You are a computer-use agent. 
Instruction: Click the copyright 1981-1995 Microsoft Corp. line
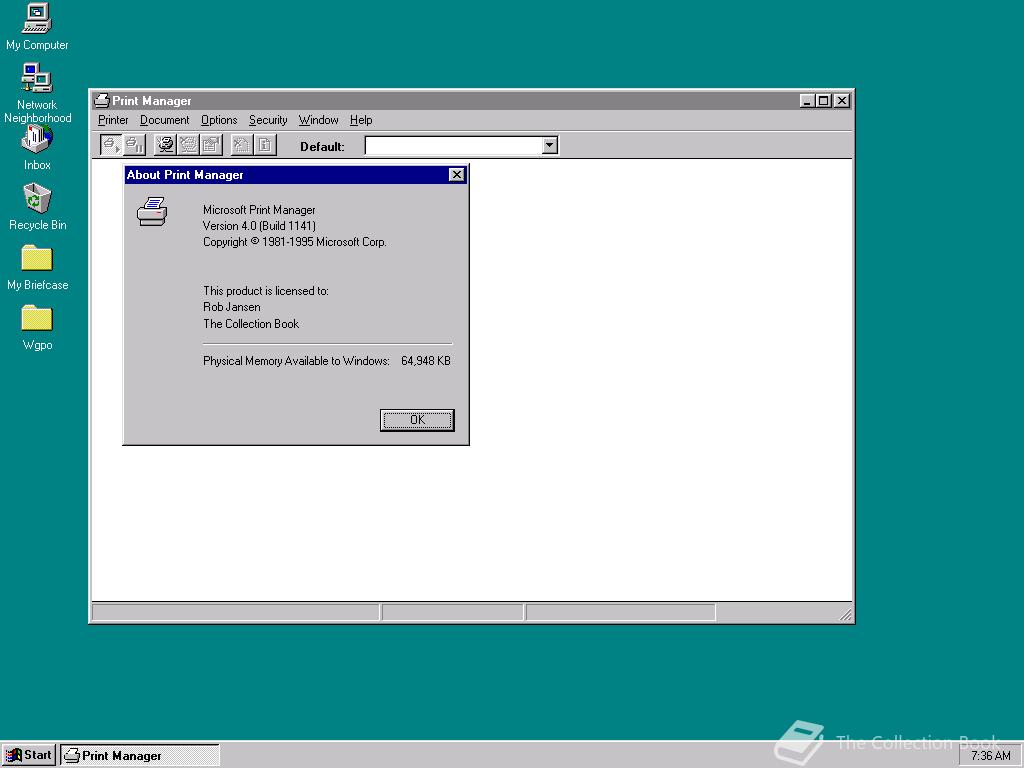coord(295,242)
